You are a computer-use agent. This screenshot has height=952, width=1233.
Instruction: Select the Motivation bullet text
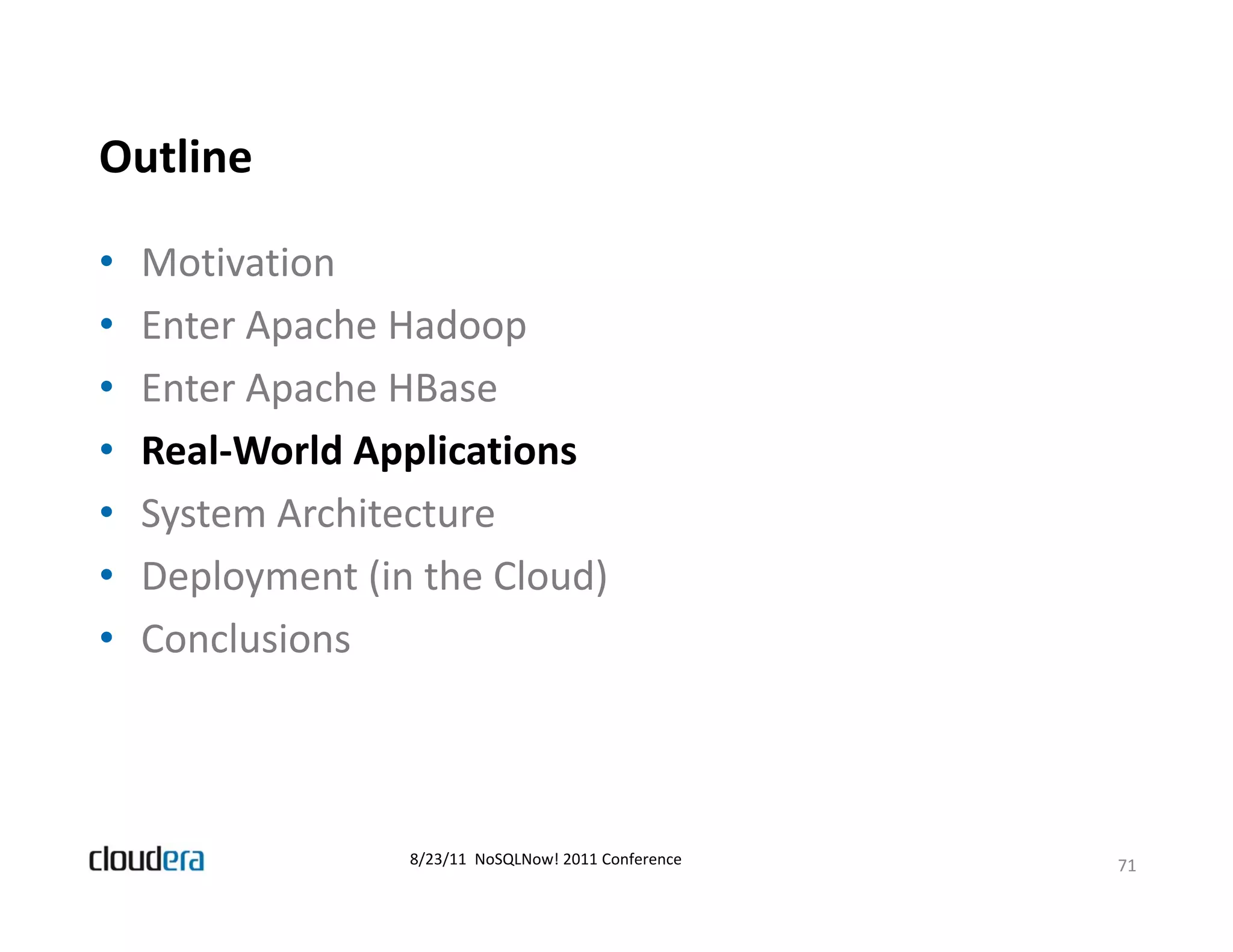coord(238,263)
